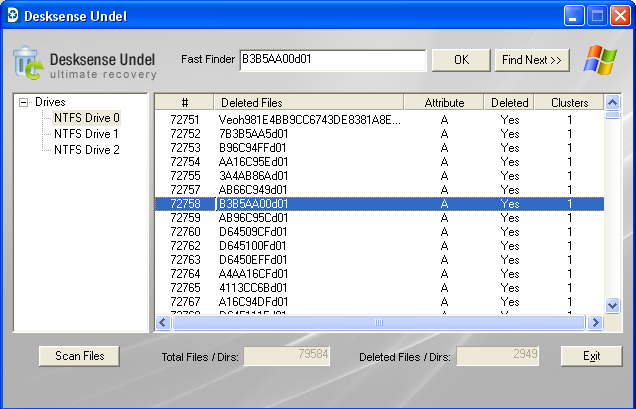Click the OK button
Image resolution: width=636 pixels, height=409 pixels.
(461, 60)
